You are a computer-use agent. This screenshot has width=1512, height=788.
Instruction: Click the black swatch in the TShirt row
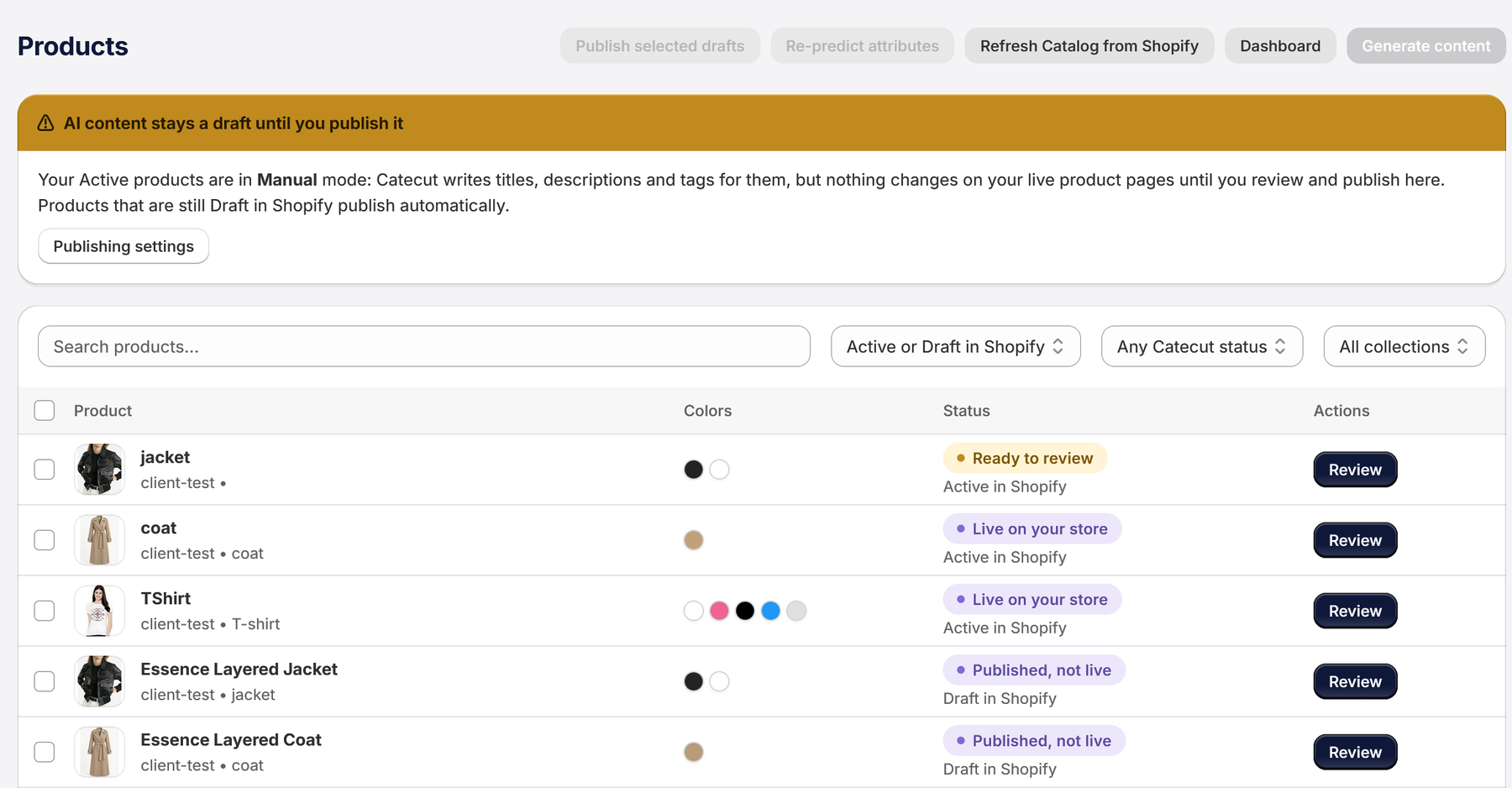[x=745, y=611]
